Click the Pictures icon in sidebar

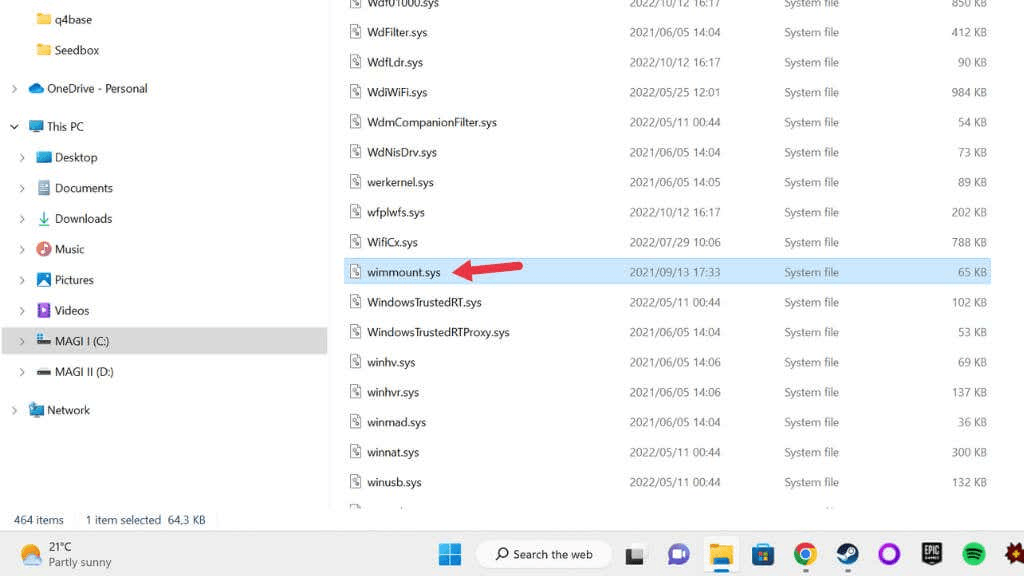tap(44, 280)
